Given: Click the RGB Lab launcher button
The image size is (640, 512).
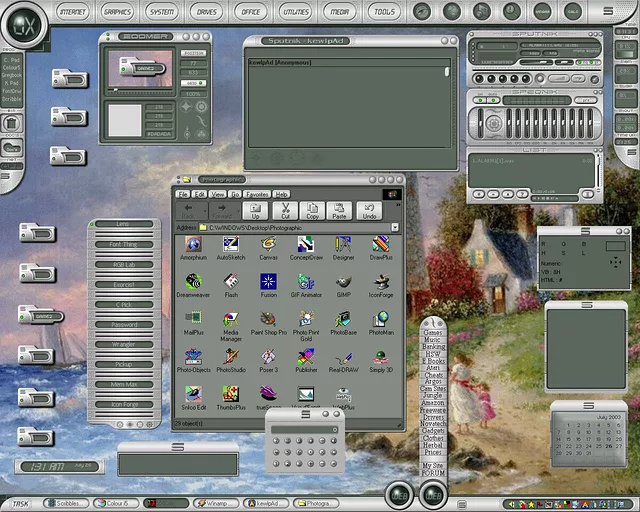Looking at the screenshot, I should [124, 264].
